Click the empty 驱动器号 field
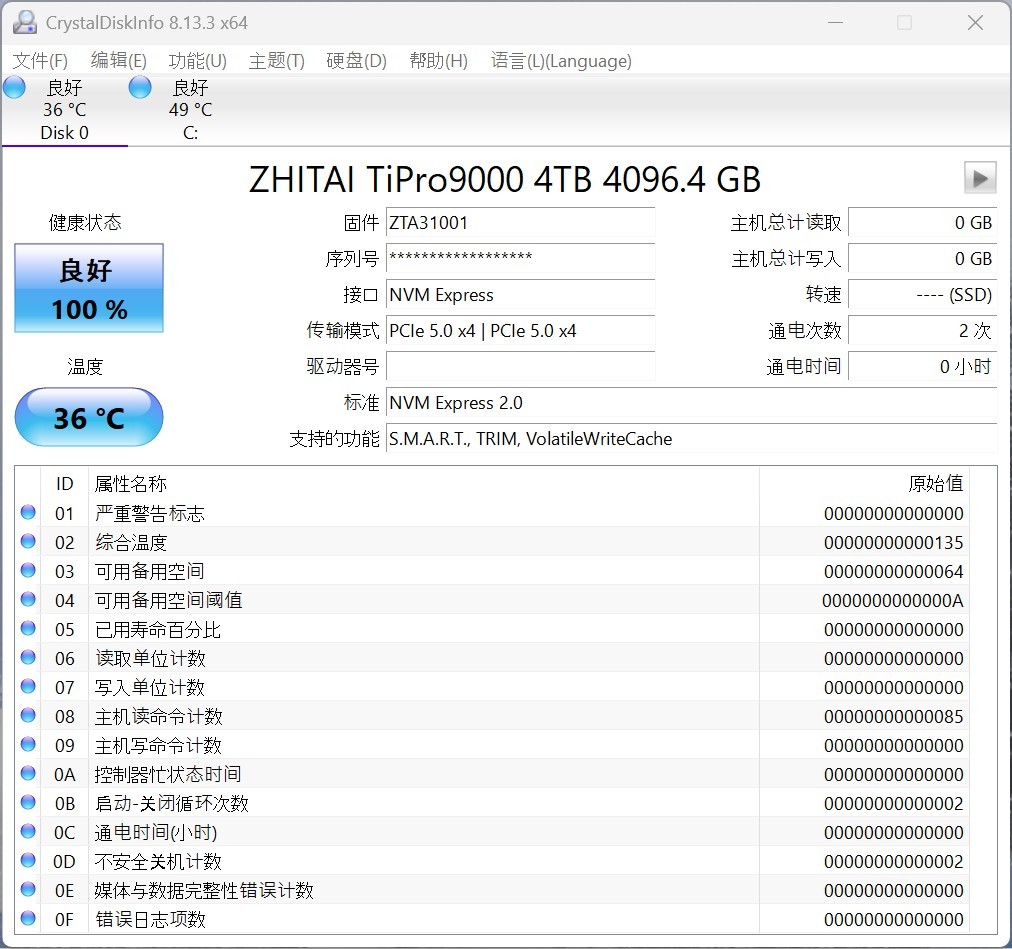Image resolution: width=1012 pixels, height=949 pixels. pyautogui.click(x=520, y=367)
